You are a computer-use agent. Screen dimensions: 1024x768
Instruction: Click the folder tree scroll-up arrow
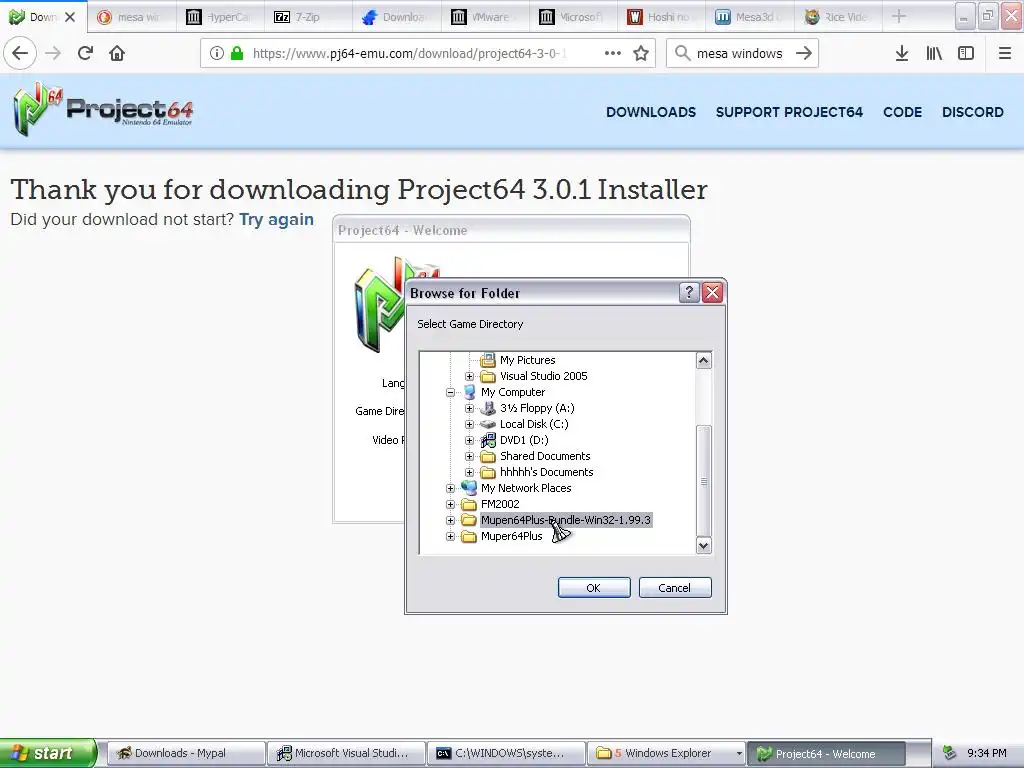tap(703, 360)
